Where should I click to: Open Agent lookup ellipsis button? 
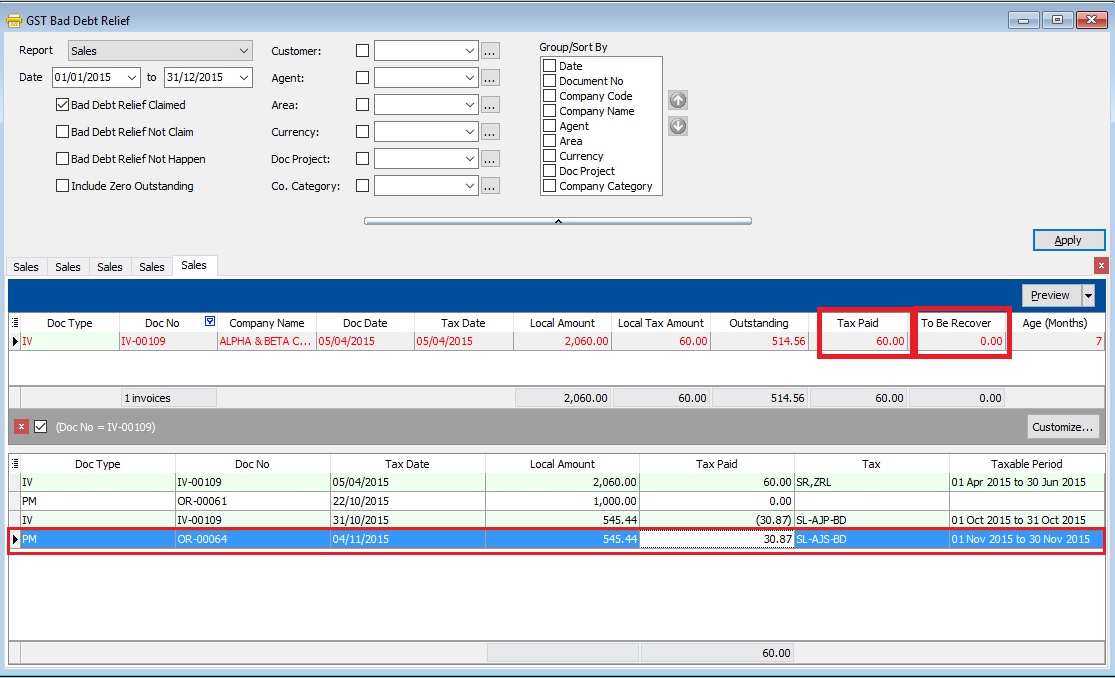(490, 78)
